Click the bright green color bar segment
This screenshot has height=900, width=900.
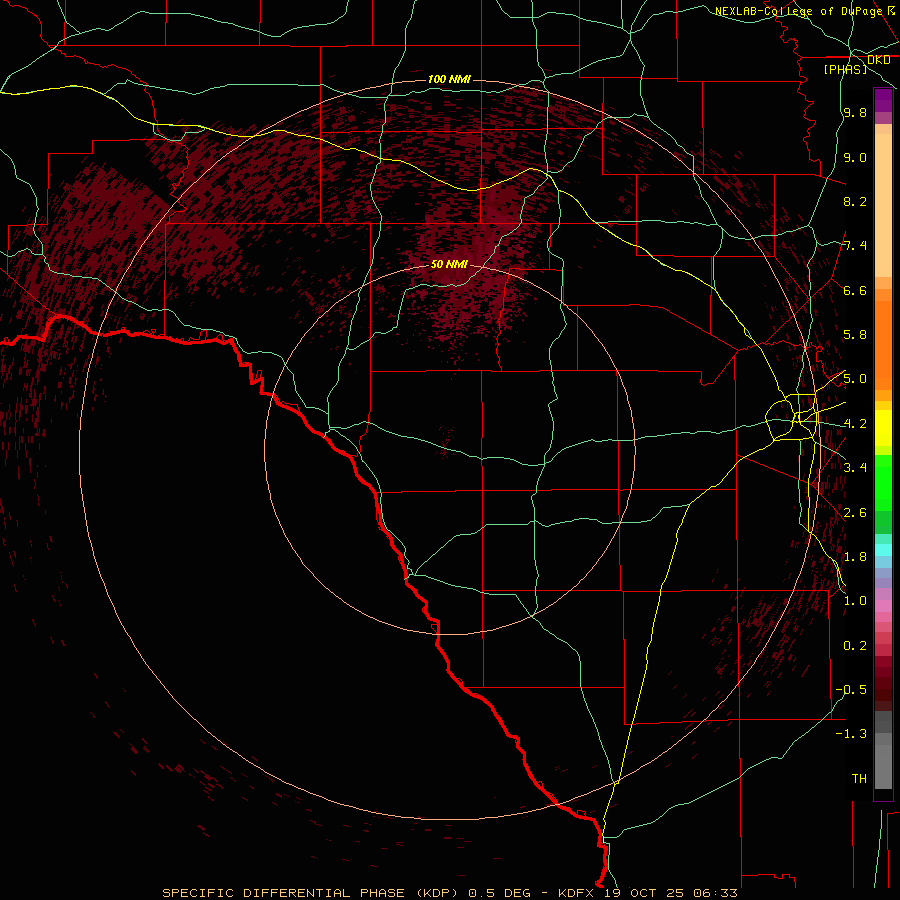click(883, 483)
